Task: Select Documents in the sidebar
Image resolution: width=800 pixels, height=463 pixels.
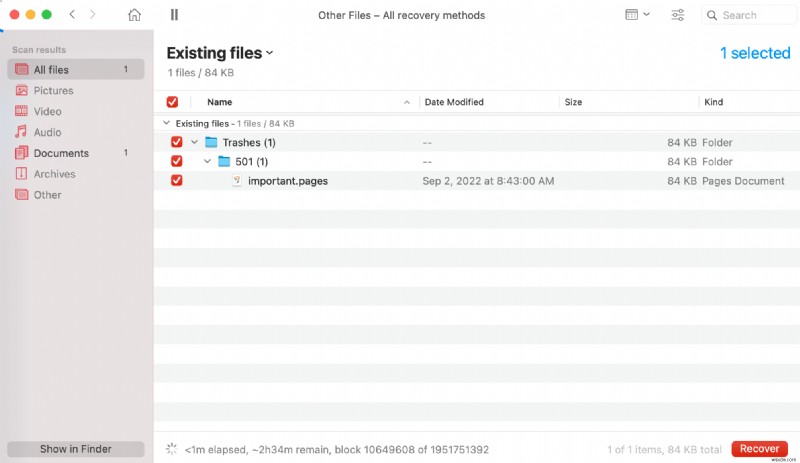Action: [x=61, y=153]
